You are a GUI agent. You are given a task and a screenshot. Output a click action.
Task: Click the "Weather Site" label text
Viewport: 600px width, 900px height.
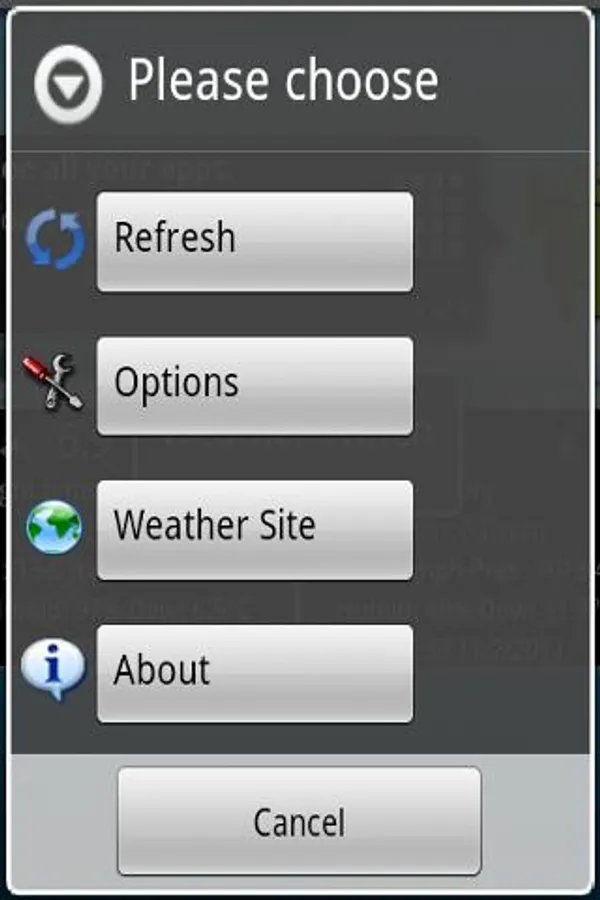(214, 525)
